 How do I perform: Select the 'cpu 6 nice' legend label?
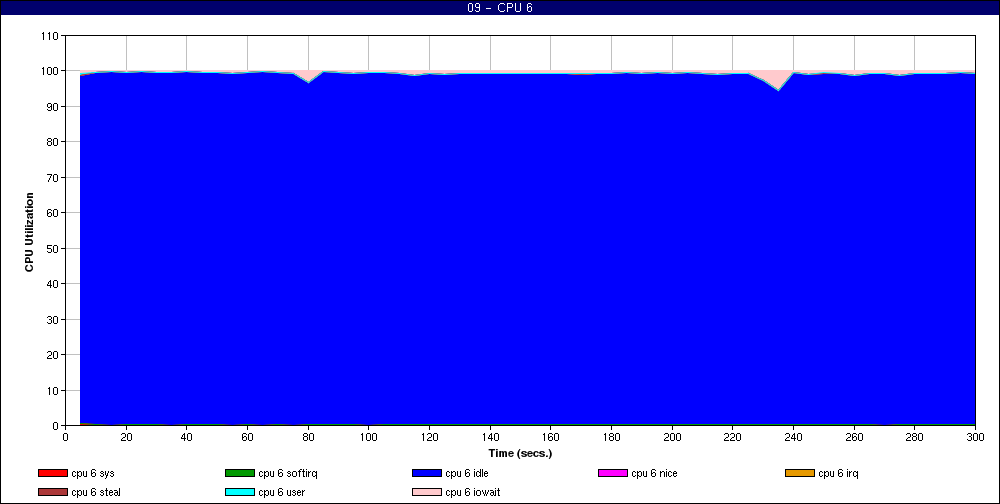[x=654, y=473]
